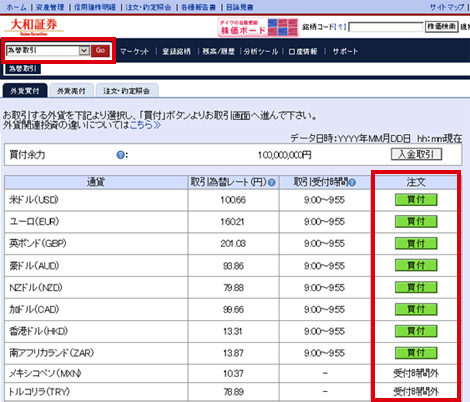The image size is (470, 402).
Task: Click the 201.03 rate for GBP
Action: point(233,244)
